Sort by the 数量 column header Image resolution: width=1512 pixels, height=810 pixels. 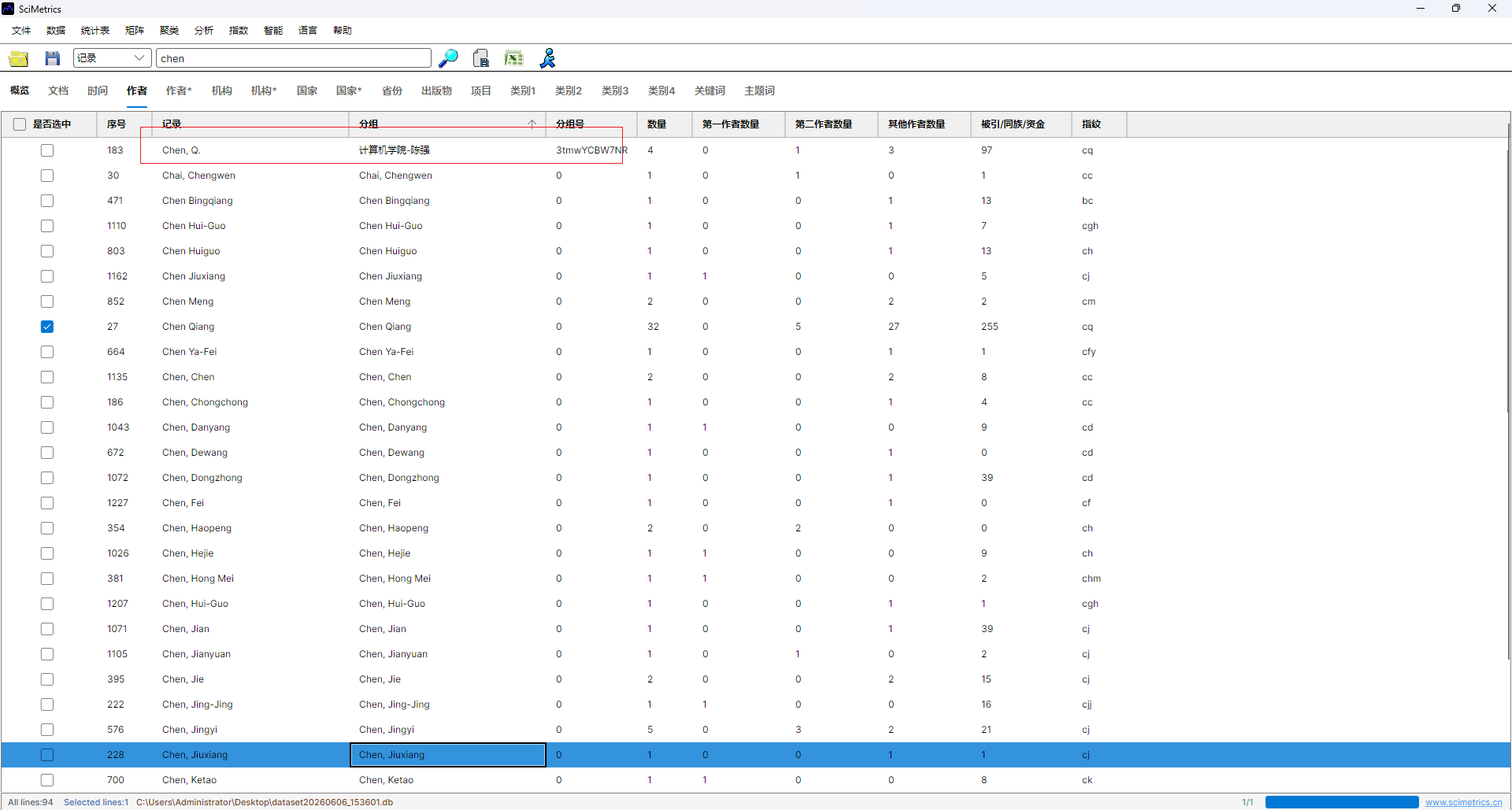pyautogui.click(x=665, y=124)
